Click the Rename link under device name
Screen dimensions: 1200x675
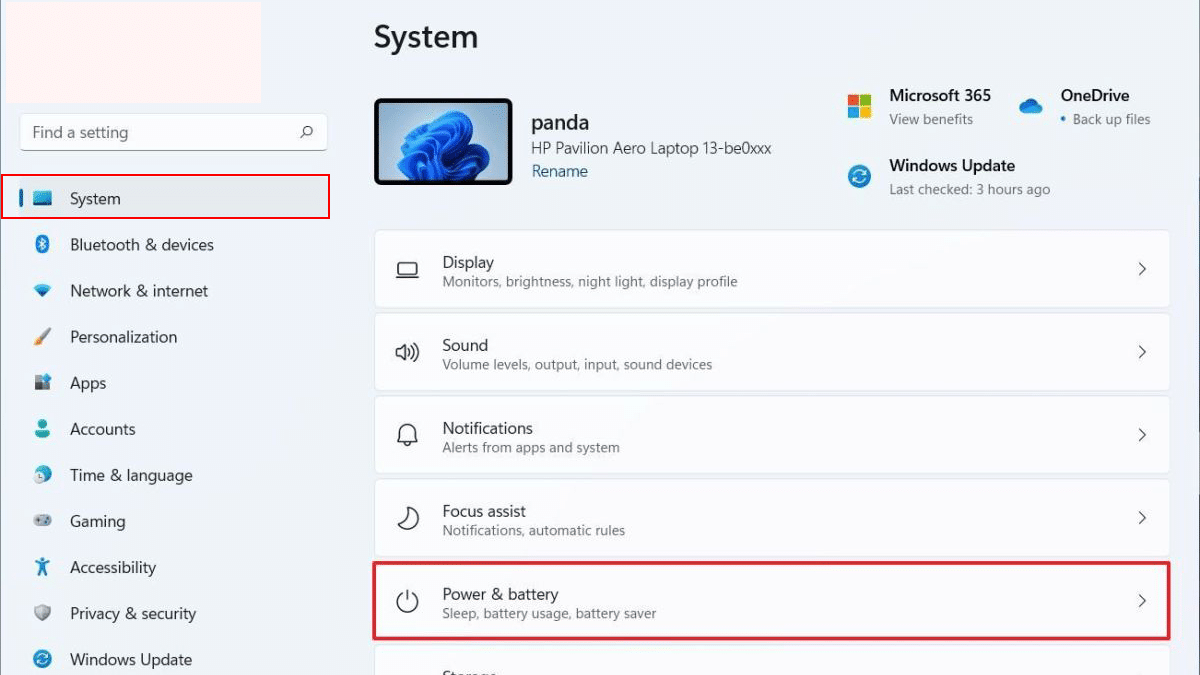(x=559, y=171)
